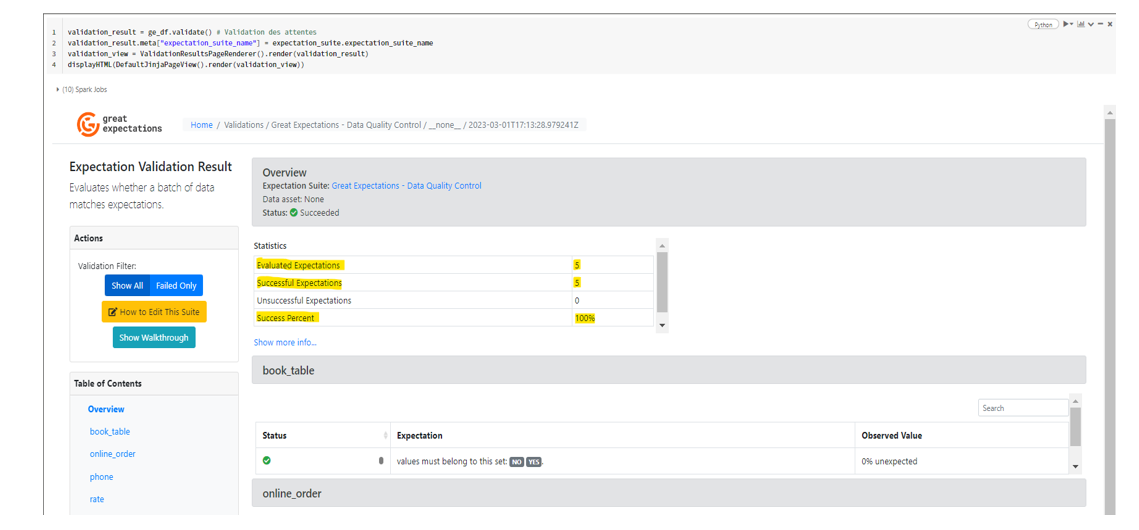This screenshot has height=530, width=1139.
Task: Sort by the Status column sort arrows
Action: 385,436
